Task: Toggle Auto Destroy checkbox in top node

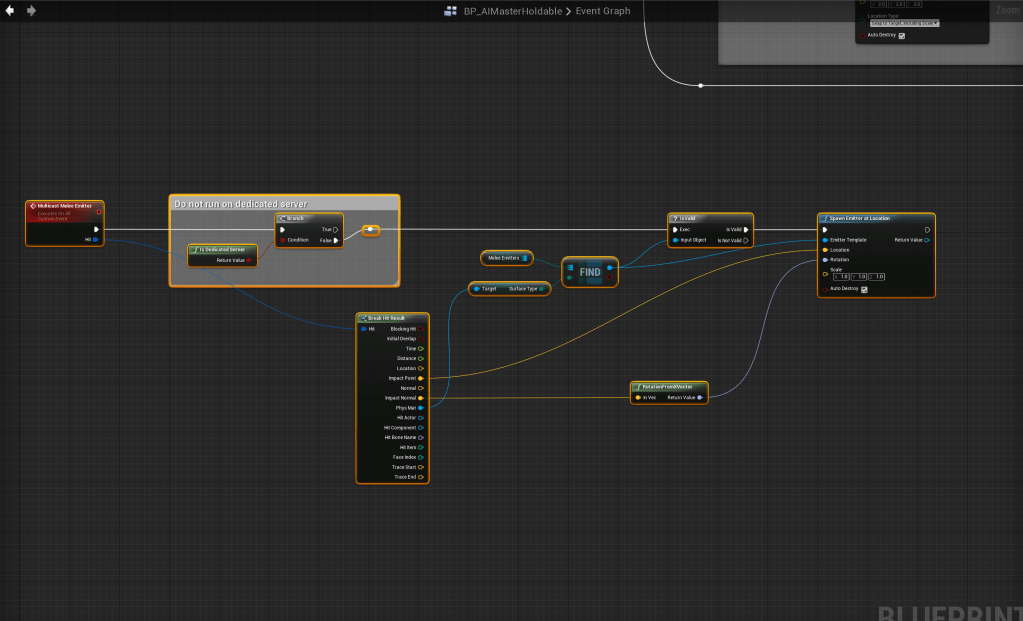Action: click(x=901, y=36)
